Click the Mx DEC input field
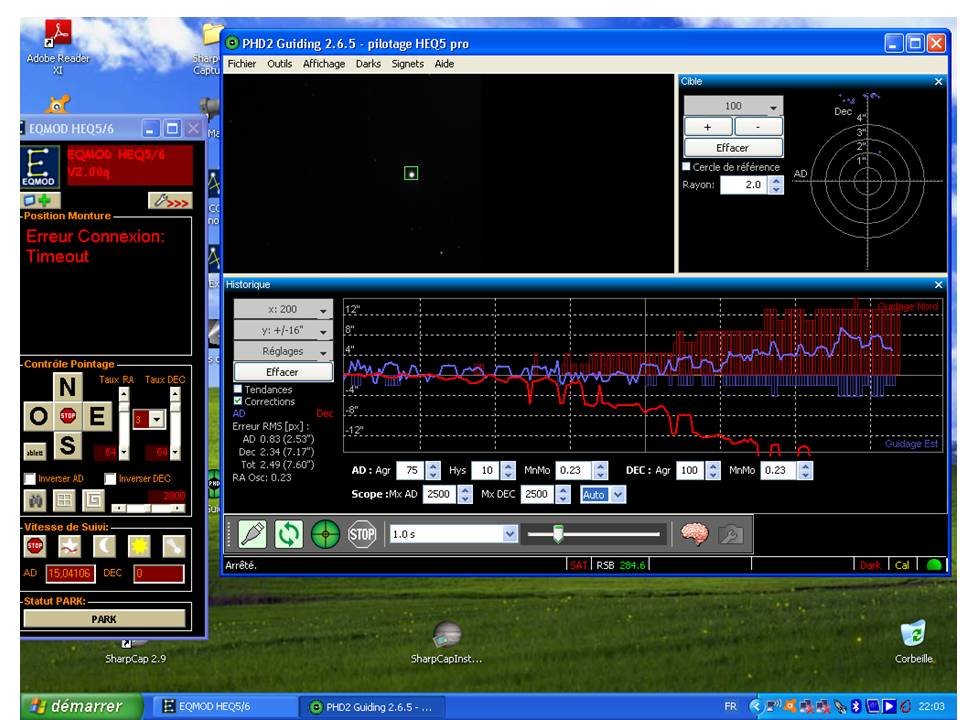This screenshot has width=960, height=720. coord(538,494)
